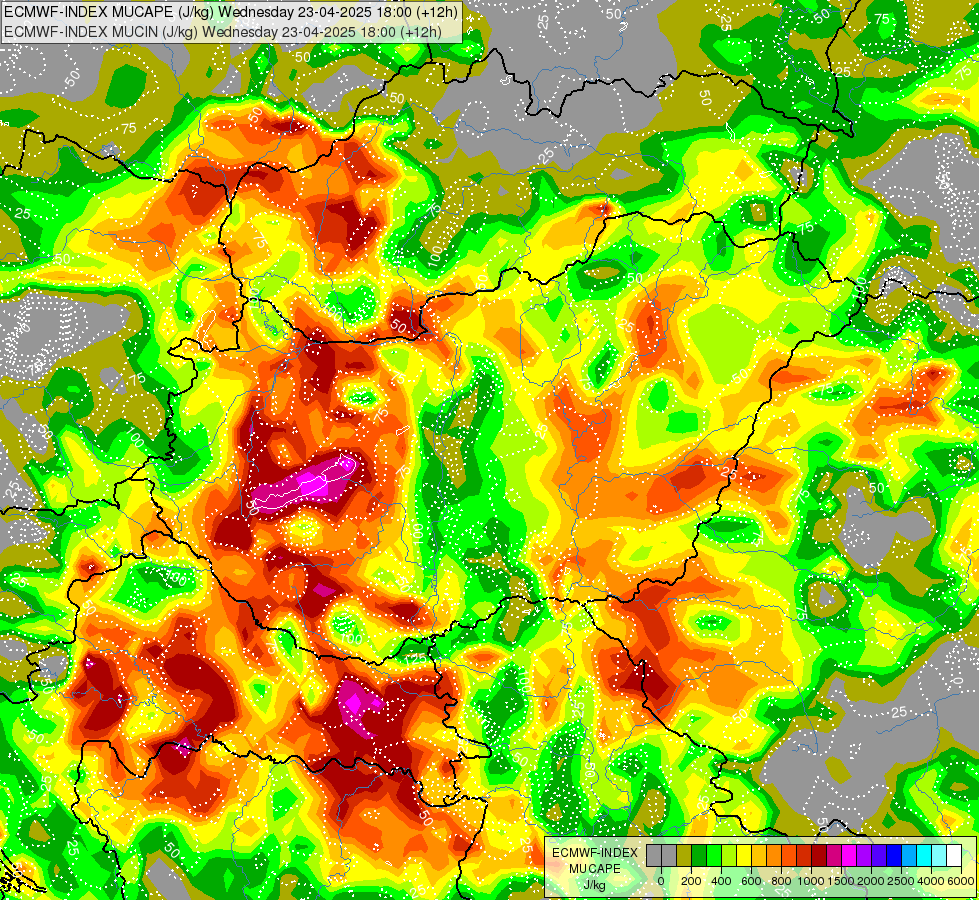Screen dimensions: 979x900
Task: Select the olive legend swatch
Action: click(x=684, y=856)
